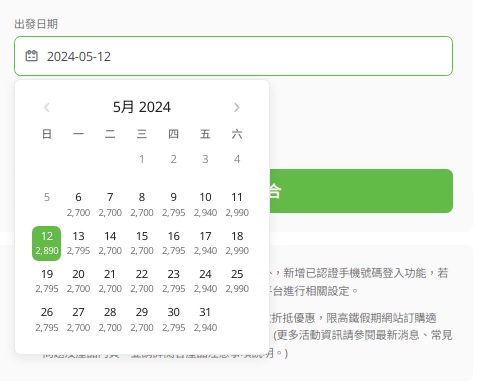The width and height of the screenshot is (481, 384).
Task: Pick May 26 date cell
Action: coord(47,319)
